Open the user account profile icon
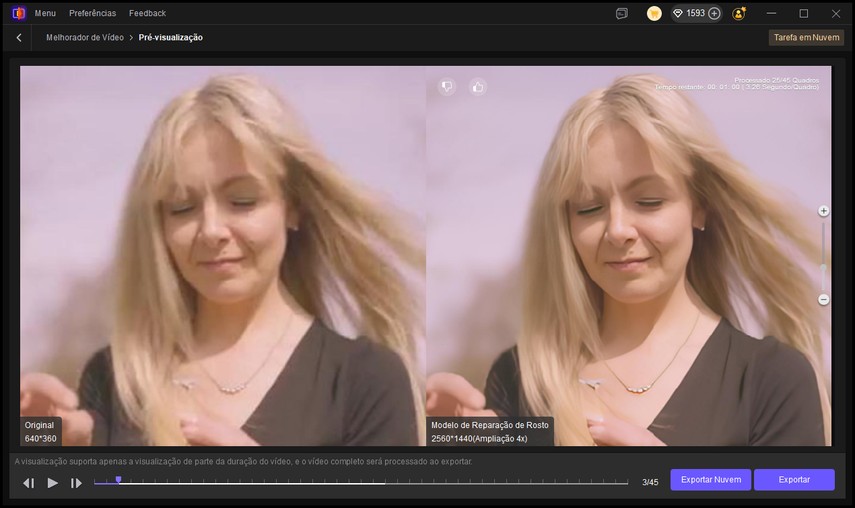The height and width of the screenshot is (508, 855). coord(739,13)
